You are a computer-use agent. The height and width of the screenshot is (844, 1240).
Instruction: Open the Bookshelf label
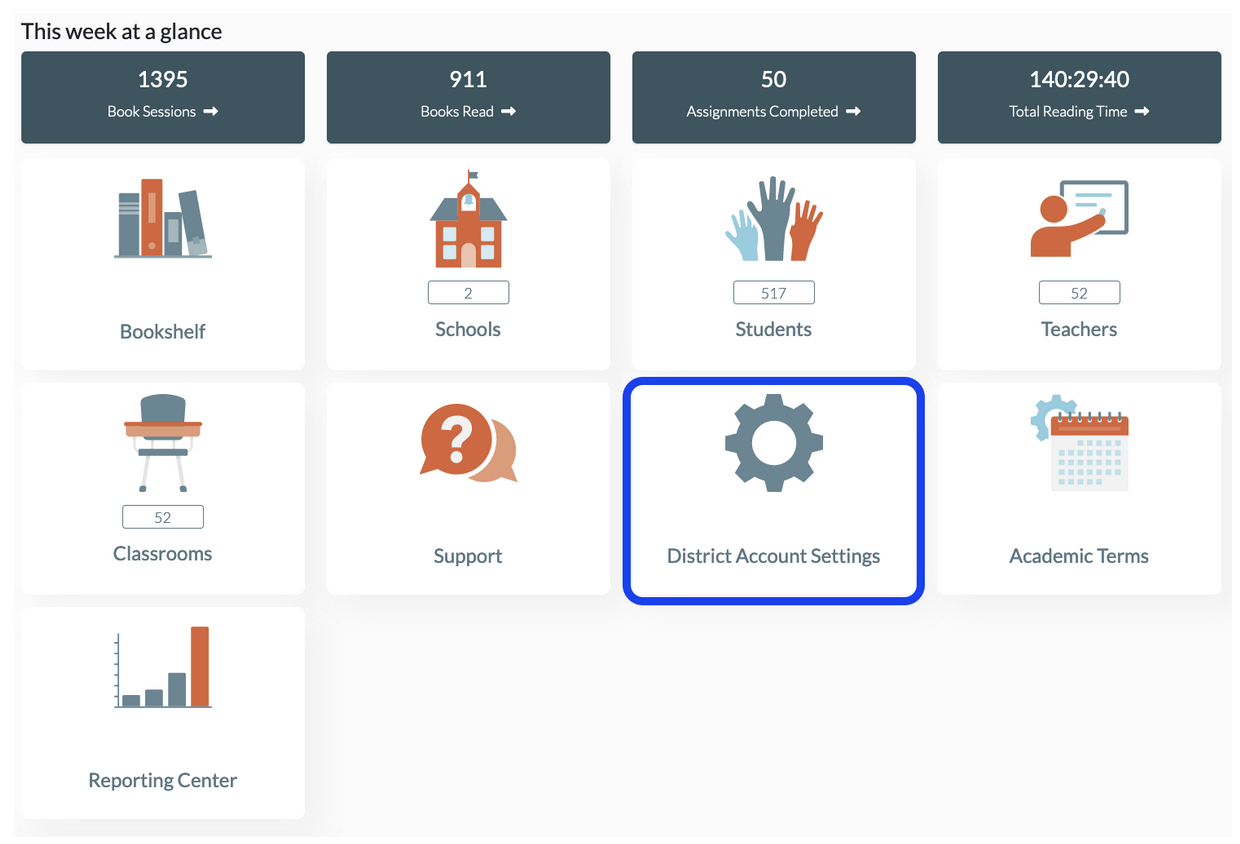[x=163, y=332]
